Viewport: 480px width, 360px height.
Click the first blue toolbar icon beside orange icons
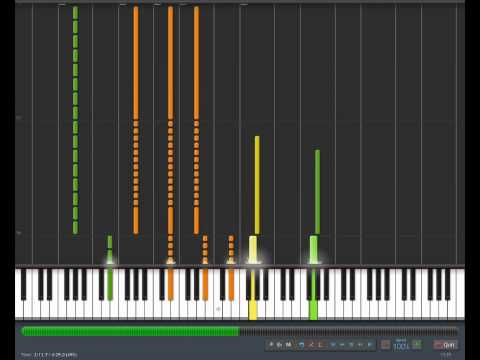[301, 345]
